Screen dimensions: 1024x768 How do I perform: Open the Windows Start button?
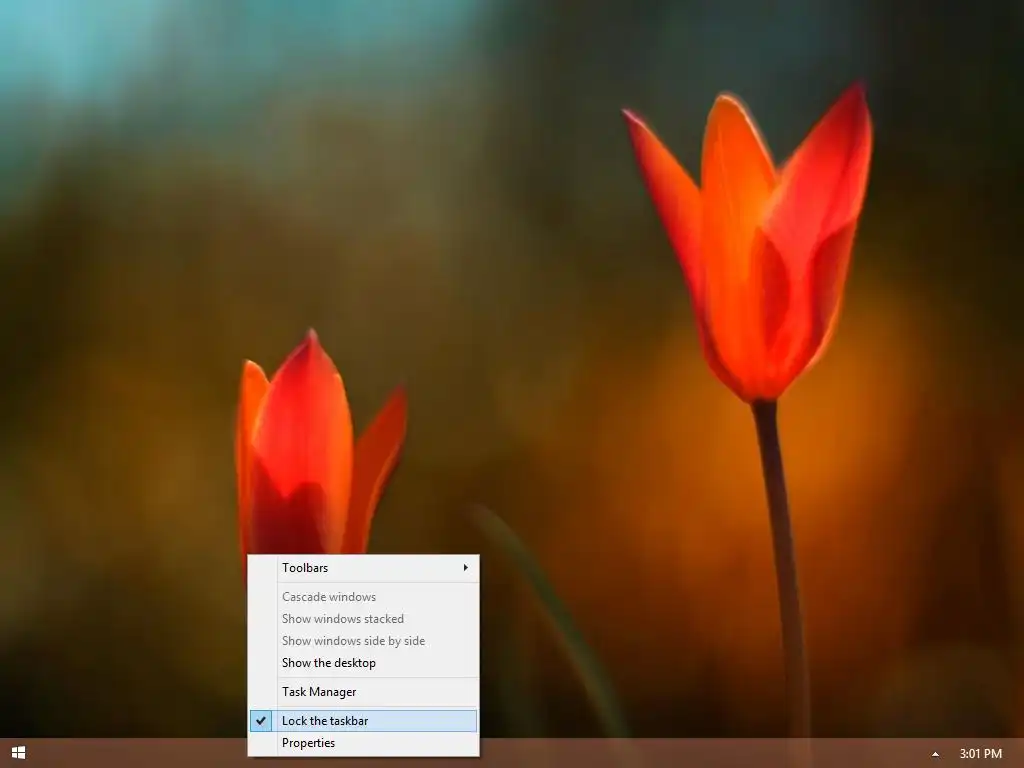pos(18,753)
